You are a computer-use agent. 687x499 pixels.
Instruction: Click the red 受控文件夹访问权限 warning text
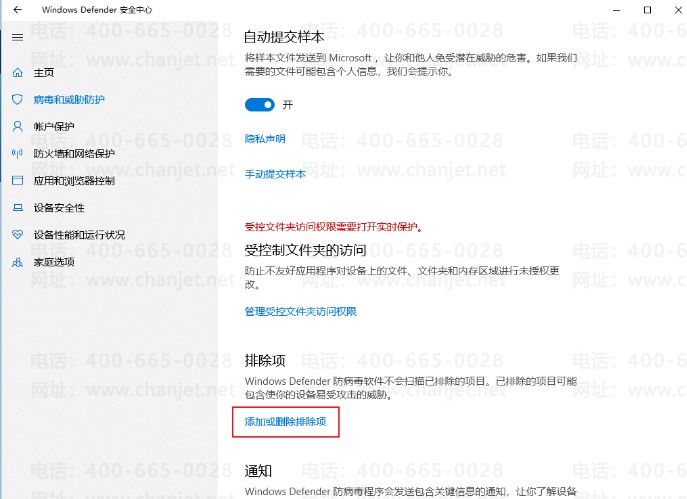pos(333,227)
